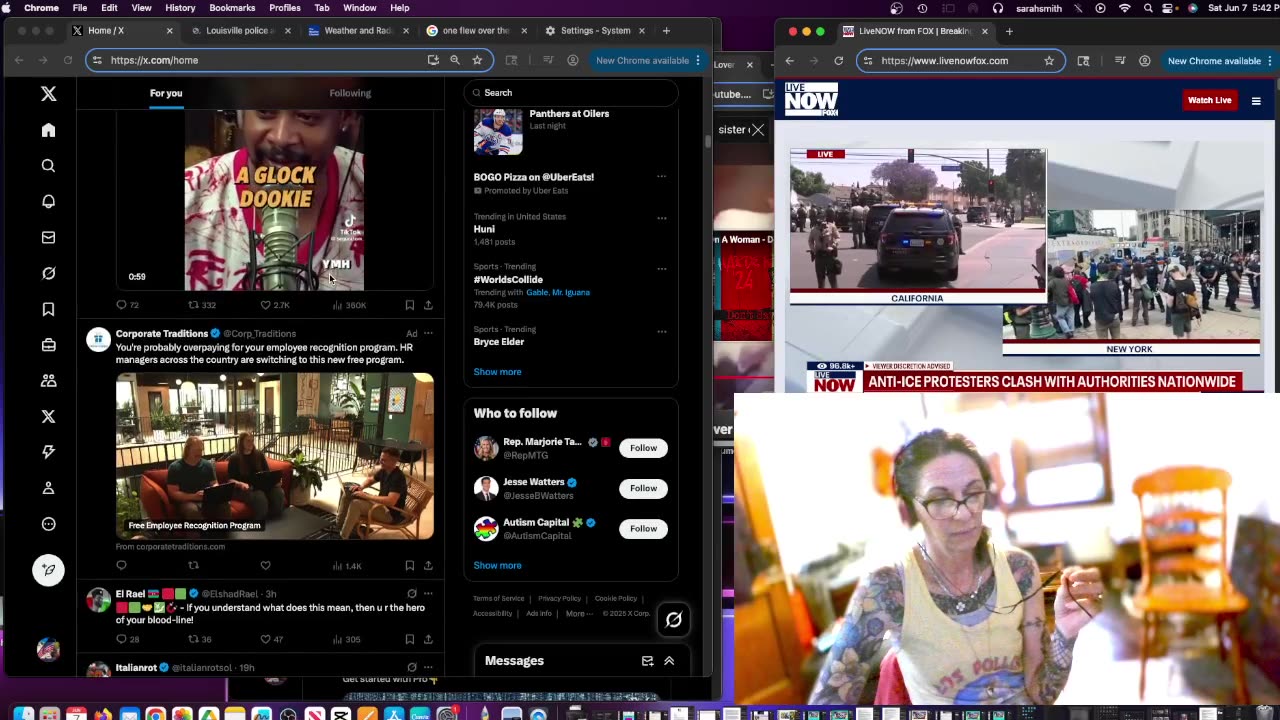Viewport: 1280px width, 720px height.
Task: Open Verified Orgs lightning icon in sidebar
Action: coord(48,452)
